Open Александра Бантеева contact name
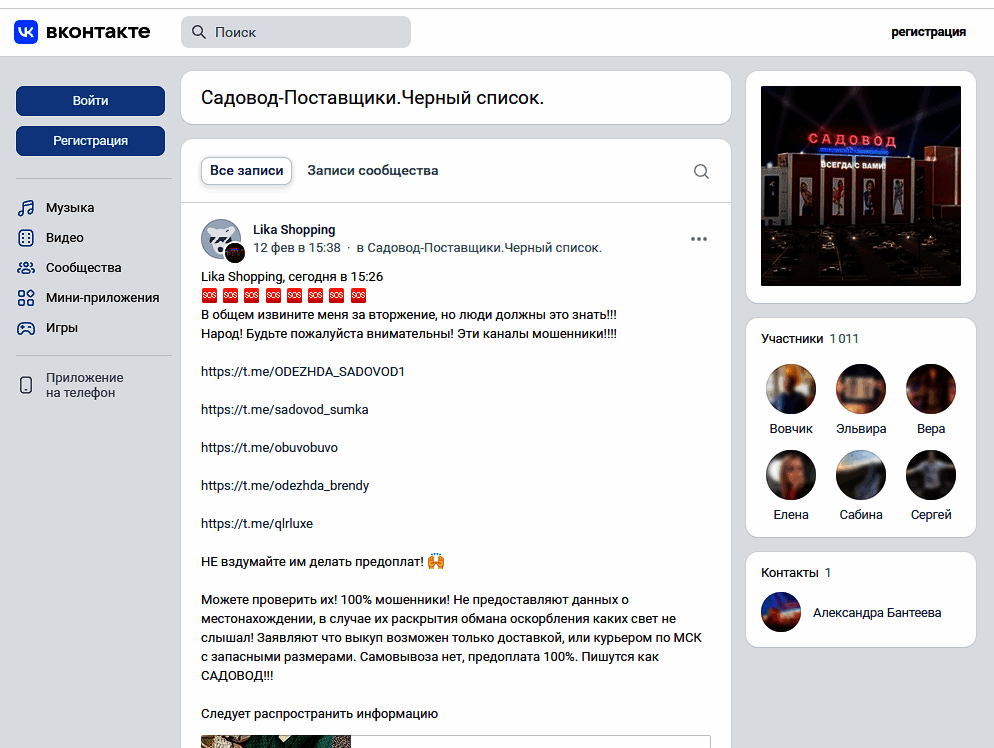This screenshot has width=994, height=748. click(877, 612)
